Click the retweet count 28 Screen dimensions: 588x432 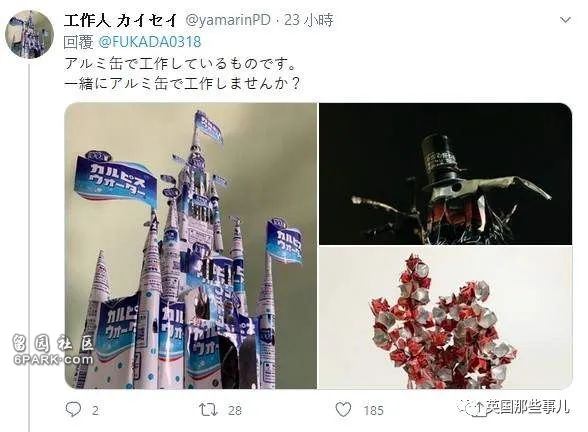pos(235,411)
